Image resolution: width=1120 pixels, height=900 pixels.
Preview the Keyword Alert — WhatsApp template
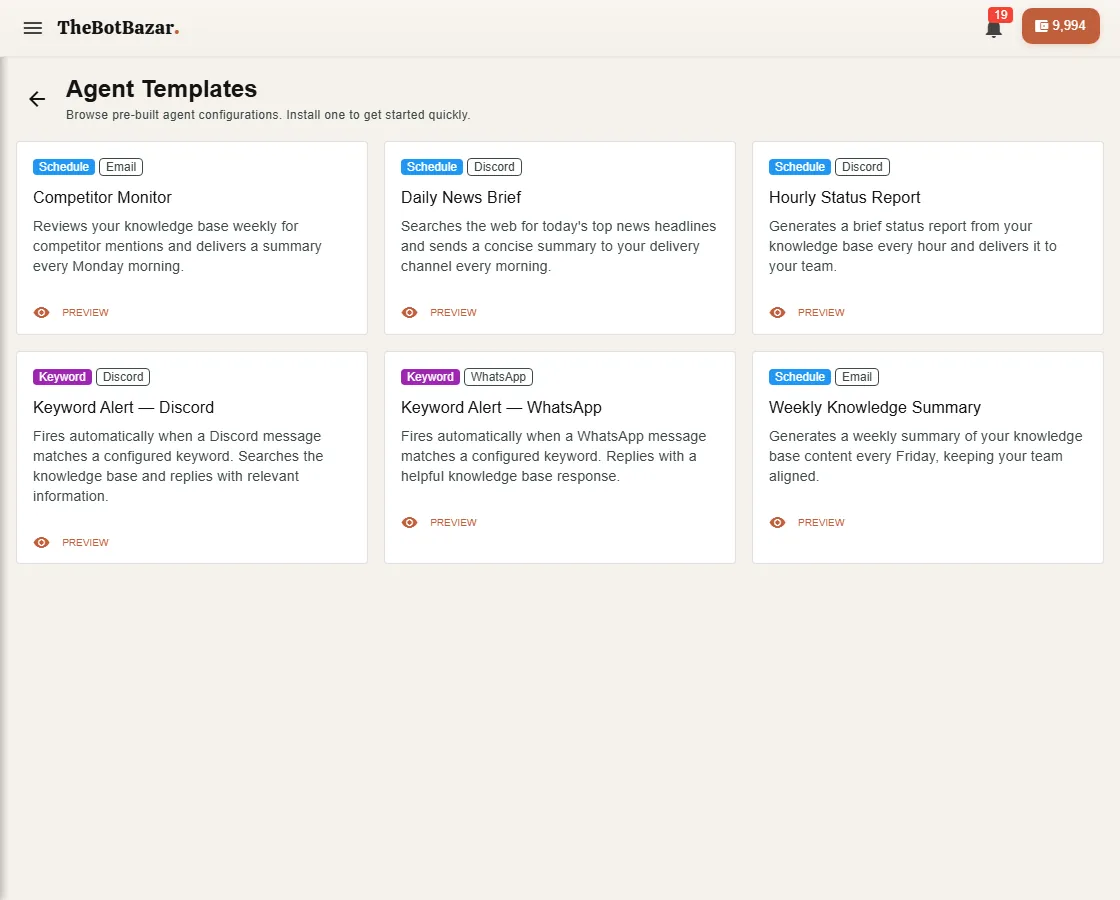coord(453,522)
